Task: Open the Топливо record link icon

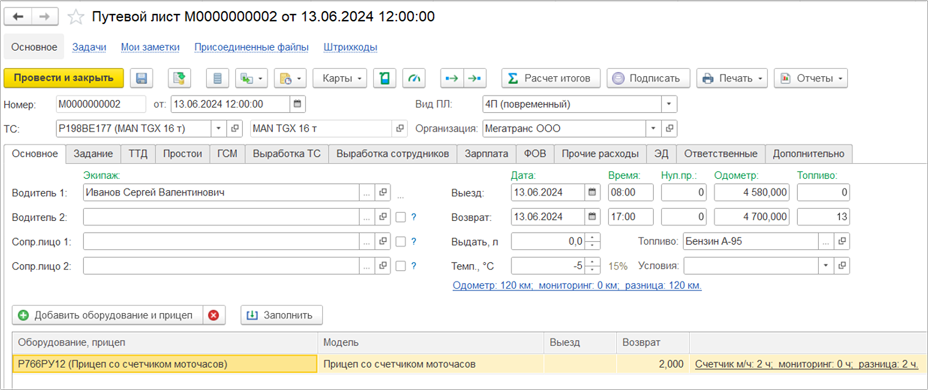Action: 842,241
